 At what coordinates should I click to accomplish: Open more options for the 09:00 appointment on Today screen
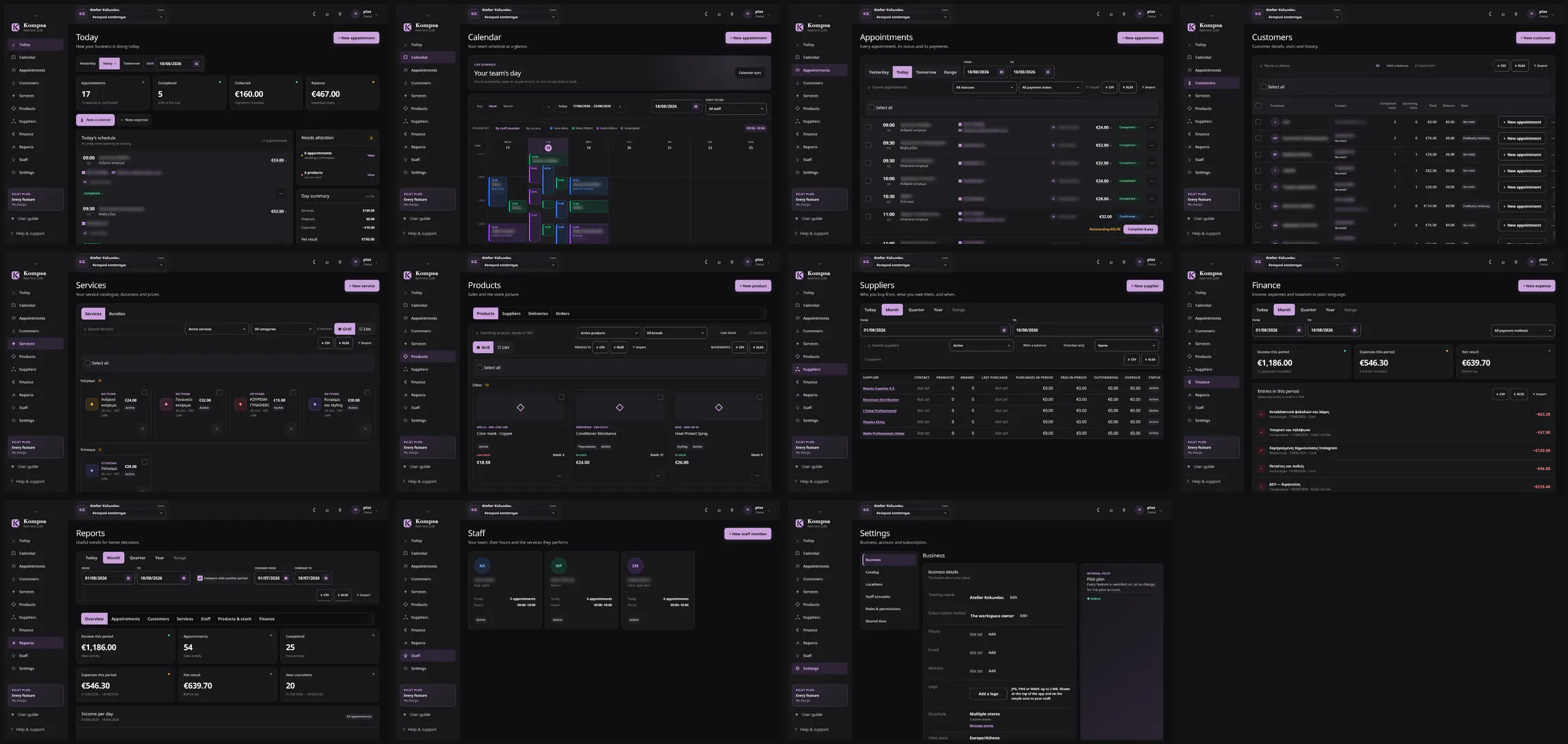[x=281, y=193]
